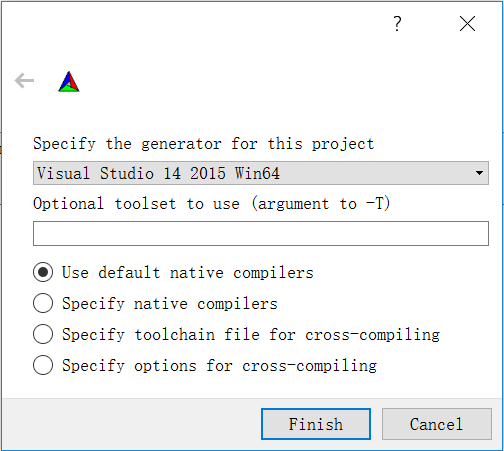Click the 'toolchain file for cross-compiling' label text
This screenshot has height=451, width=504.
(x=287, y=335)
